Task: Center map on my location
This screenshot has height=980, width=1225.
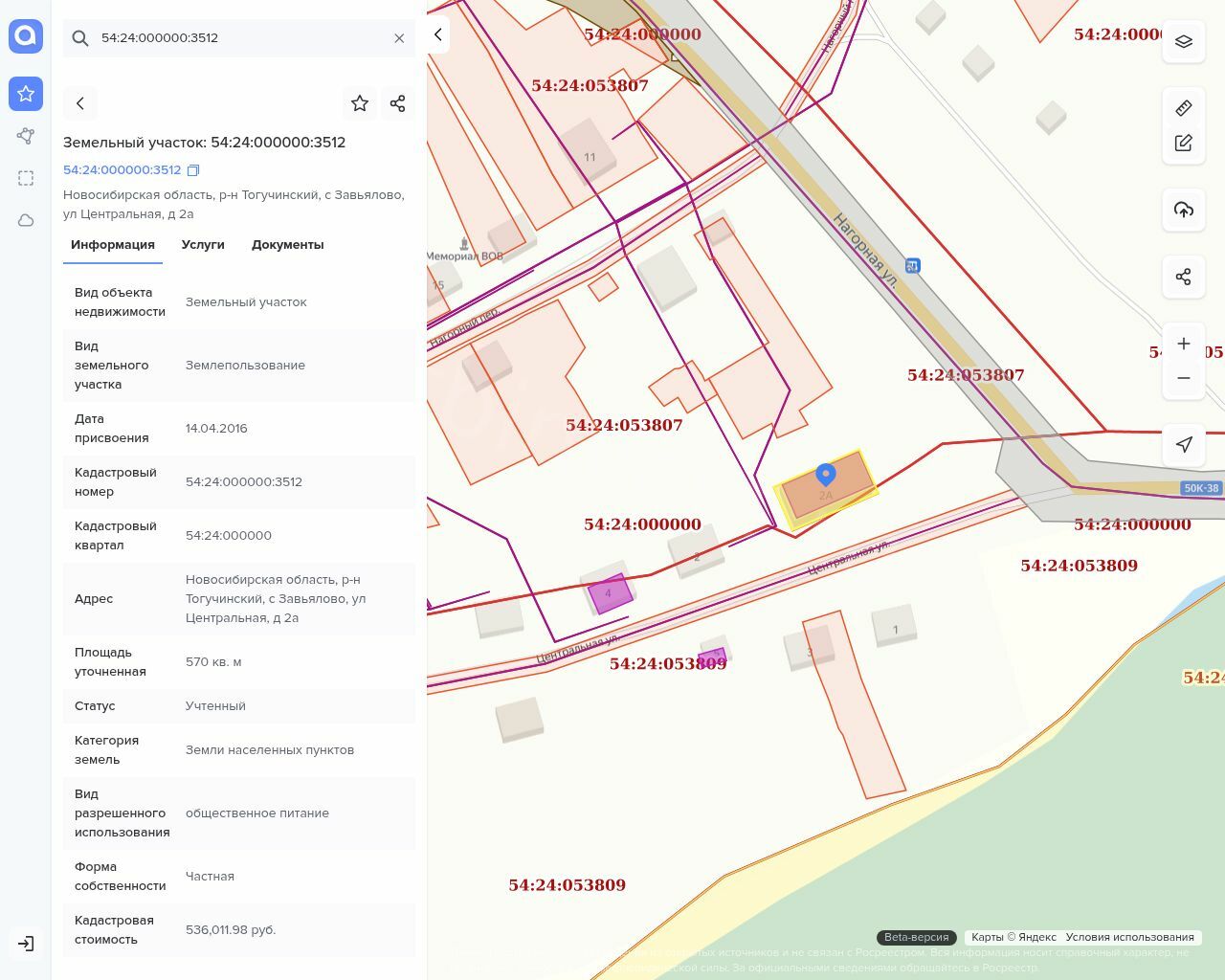Action: [x=1183, y=444]
